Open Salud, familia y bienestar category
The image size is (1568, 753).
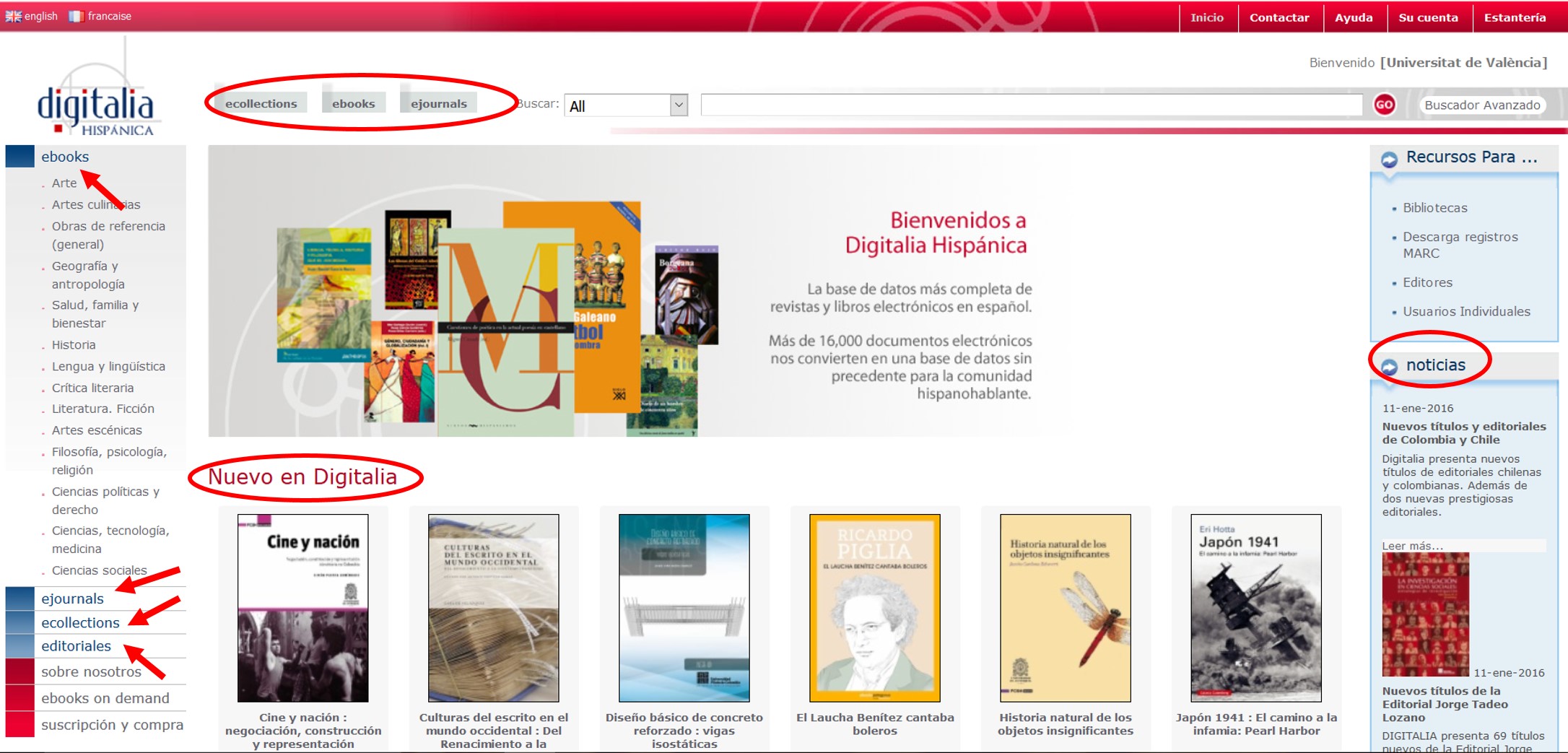click(x=95, y=314)
